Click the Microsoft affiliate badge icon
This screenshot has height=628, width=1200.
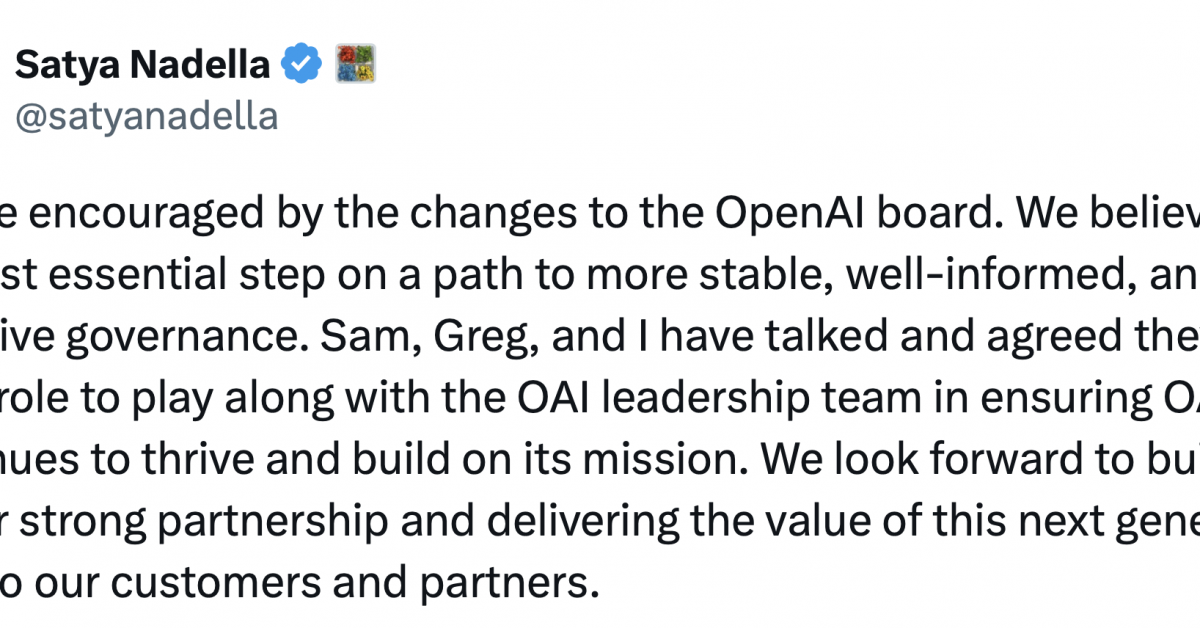pyautogui.click(x=355, y=65)
